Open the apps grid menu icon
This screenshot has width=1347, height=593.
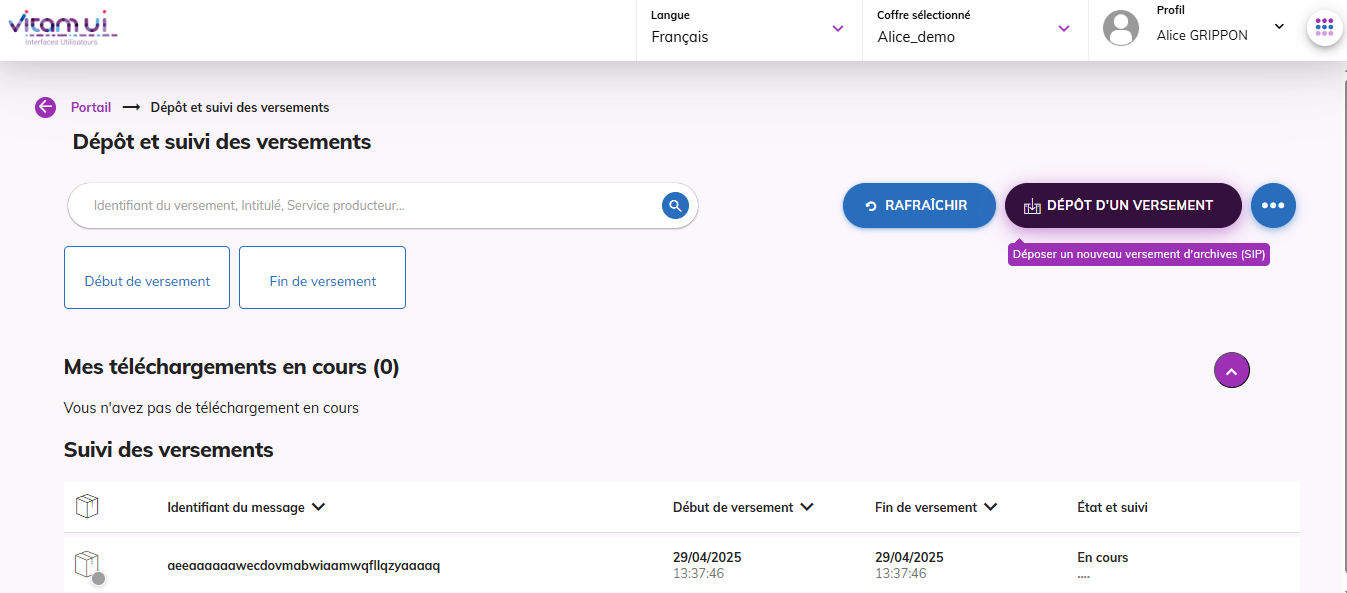pos(1324,27)
